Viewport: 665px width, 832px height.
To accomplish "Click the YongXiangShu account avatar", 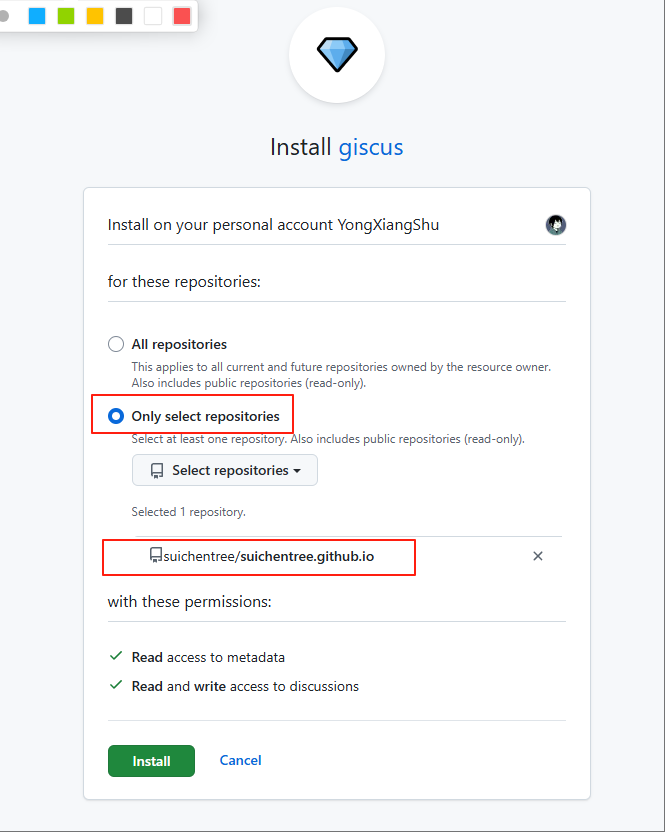I will coord(556,225).
